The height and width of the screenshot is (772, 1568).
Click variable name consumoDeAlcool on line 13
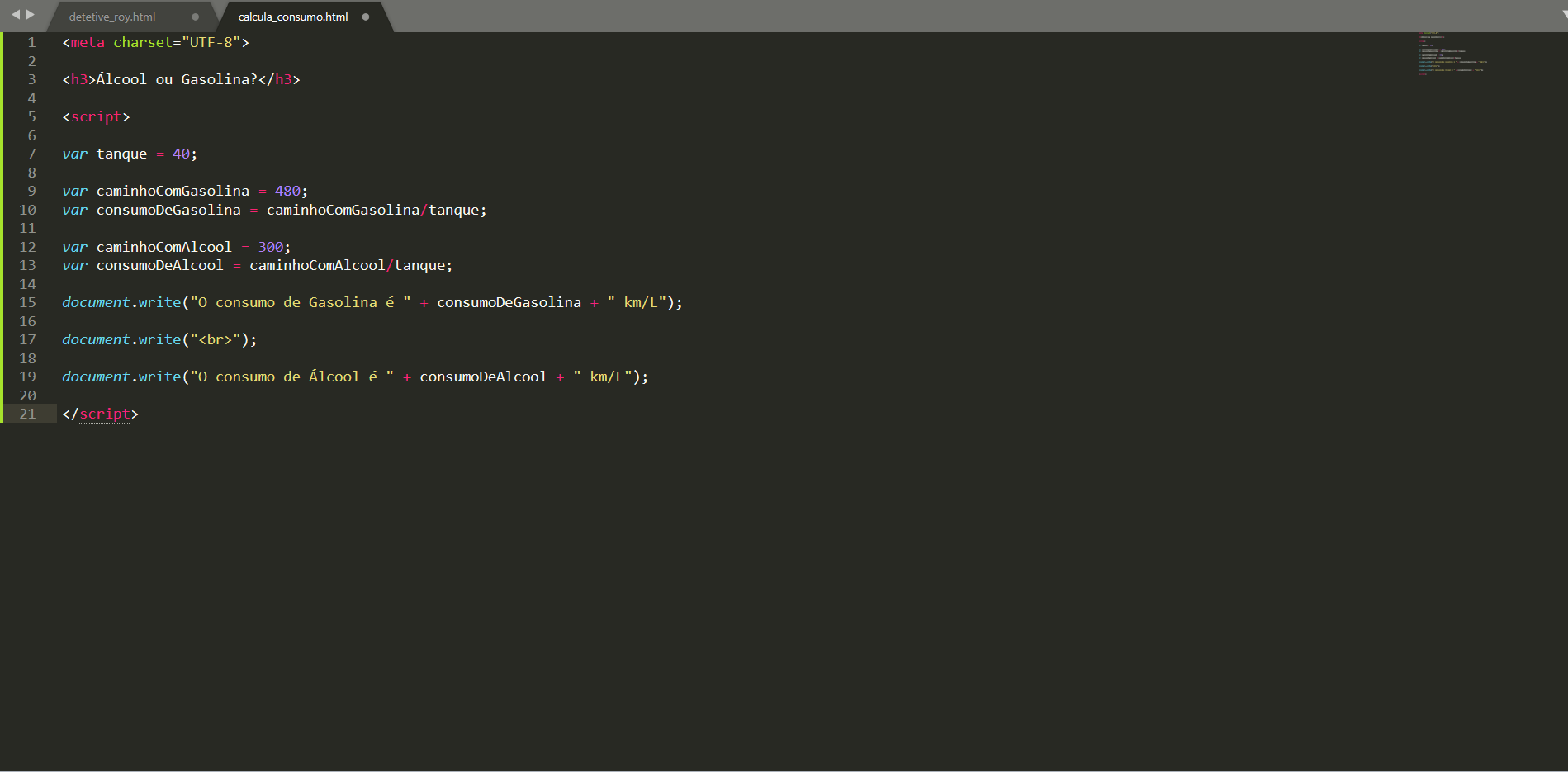click(159, 265)
